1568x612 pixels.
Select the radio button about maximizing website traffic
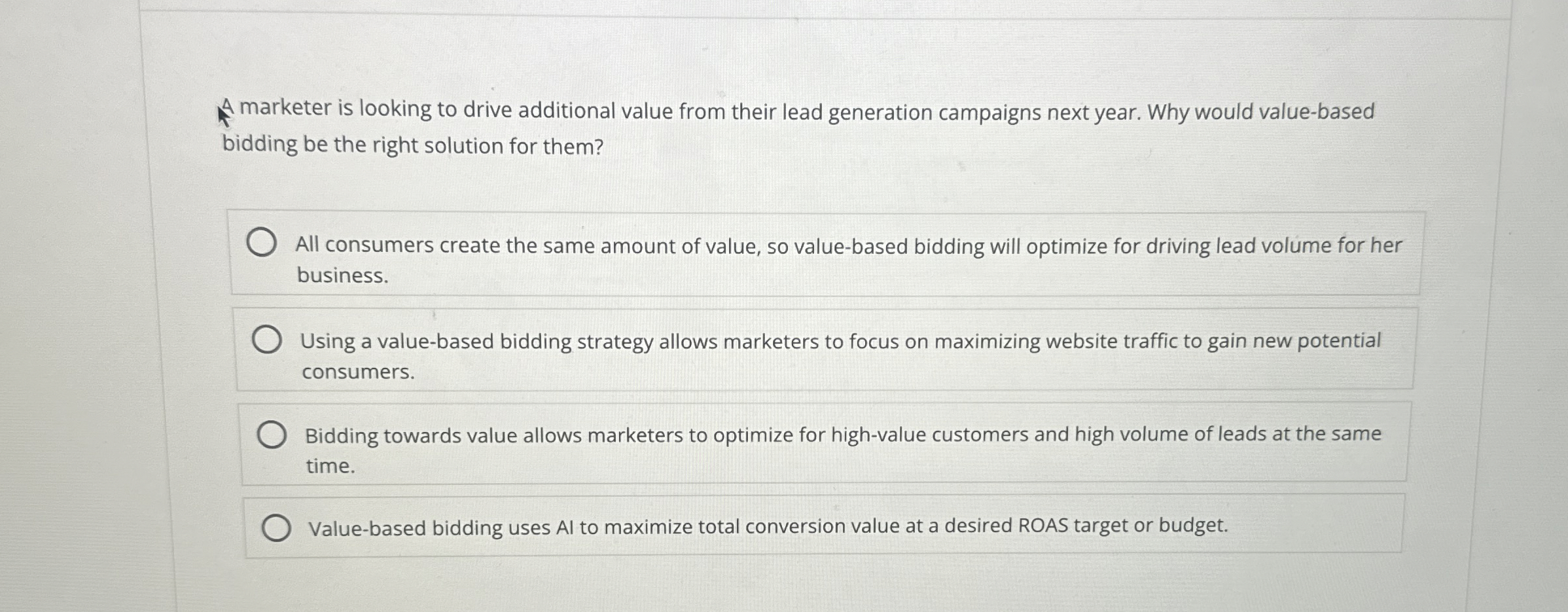click(x=268, y=339)
